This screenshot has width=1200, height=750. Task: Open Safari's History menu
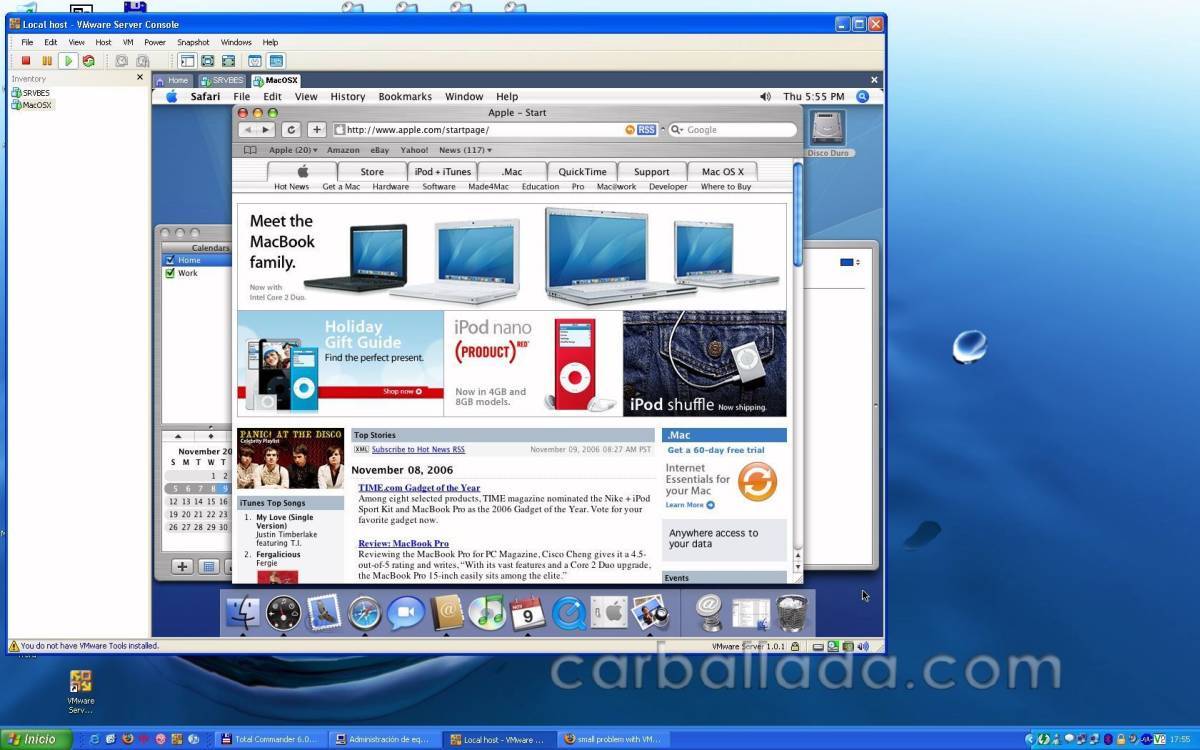347,97
